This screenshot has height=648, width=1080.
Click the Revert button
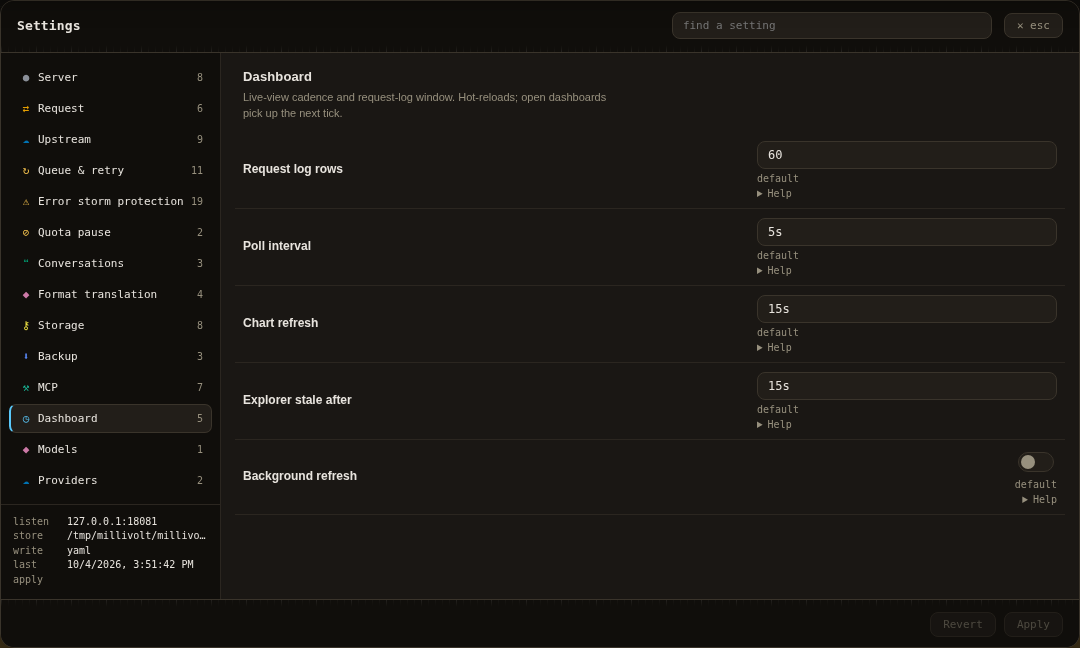click(x=962, y=625)
